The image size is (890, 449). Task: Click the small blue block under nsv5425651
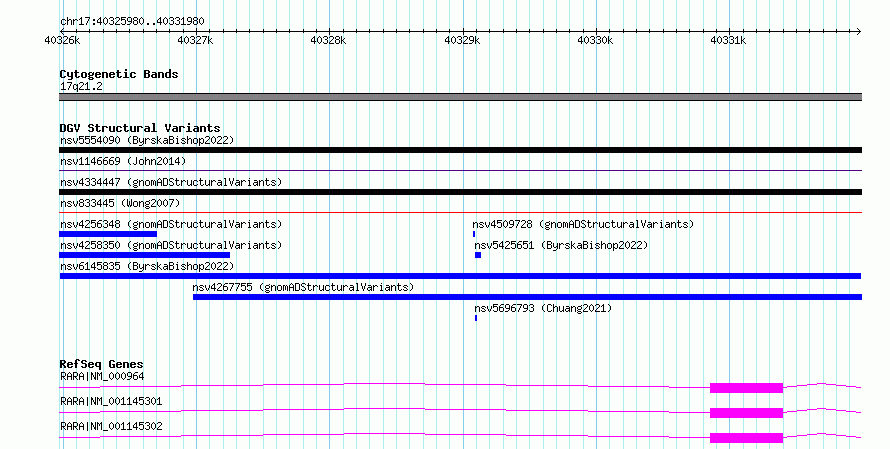pyautogui.click(x=478, y=255)
